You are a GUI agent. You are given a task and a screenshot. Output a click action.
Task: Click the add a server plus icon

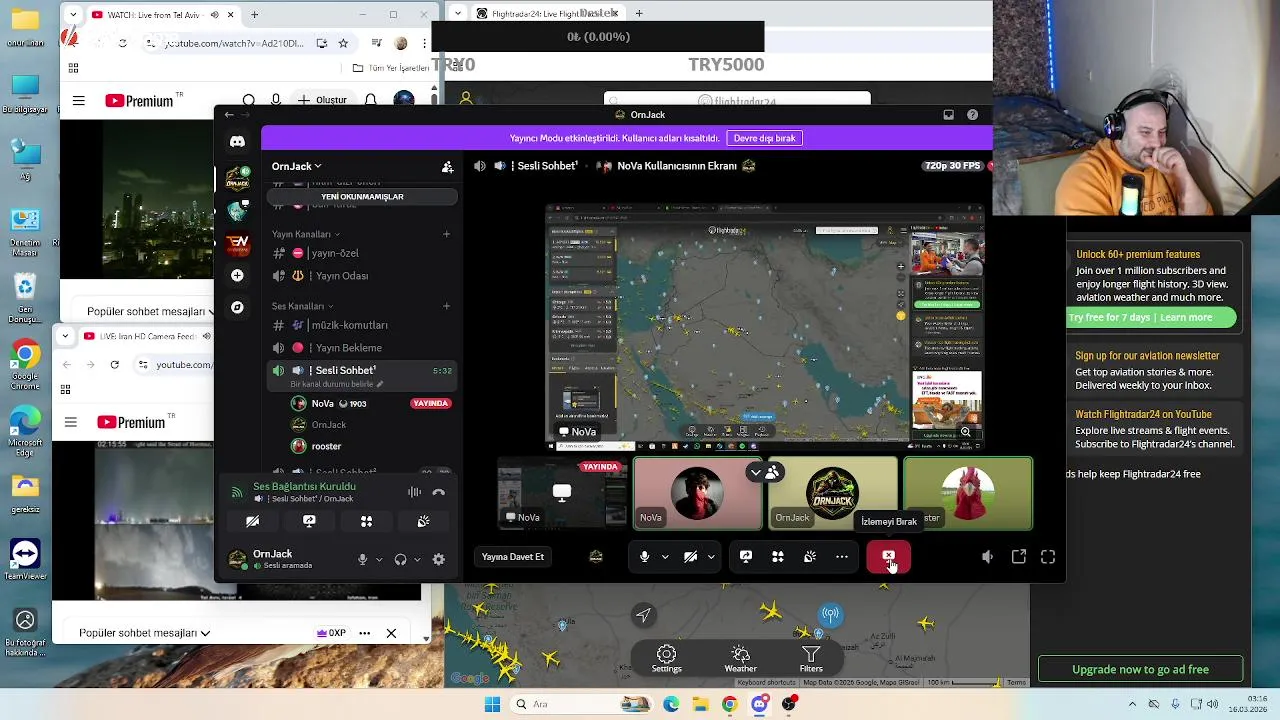point(237,275)
